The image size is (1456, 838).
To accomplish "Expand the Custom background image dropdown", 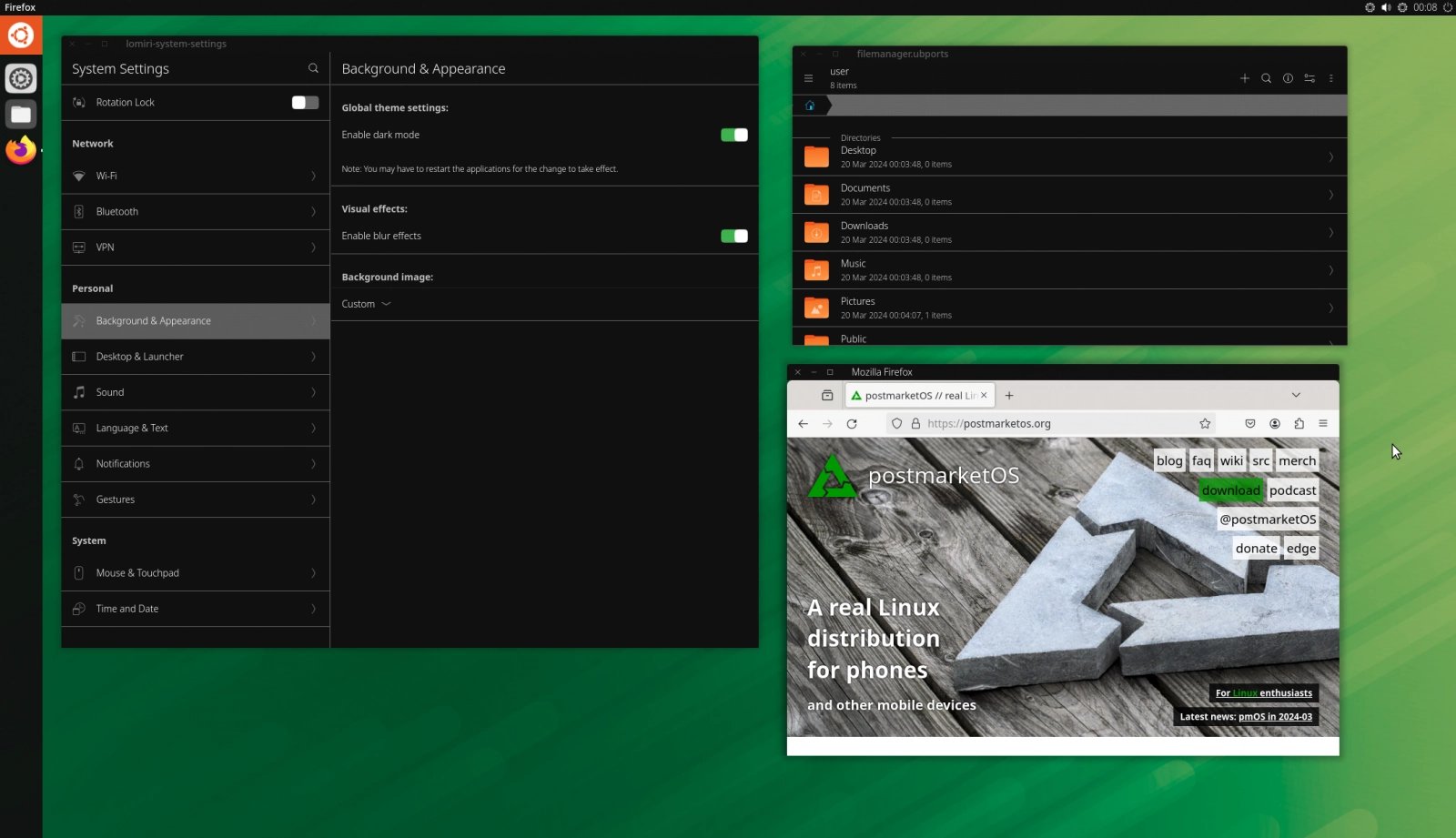I will (x=366, y=304).
